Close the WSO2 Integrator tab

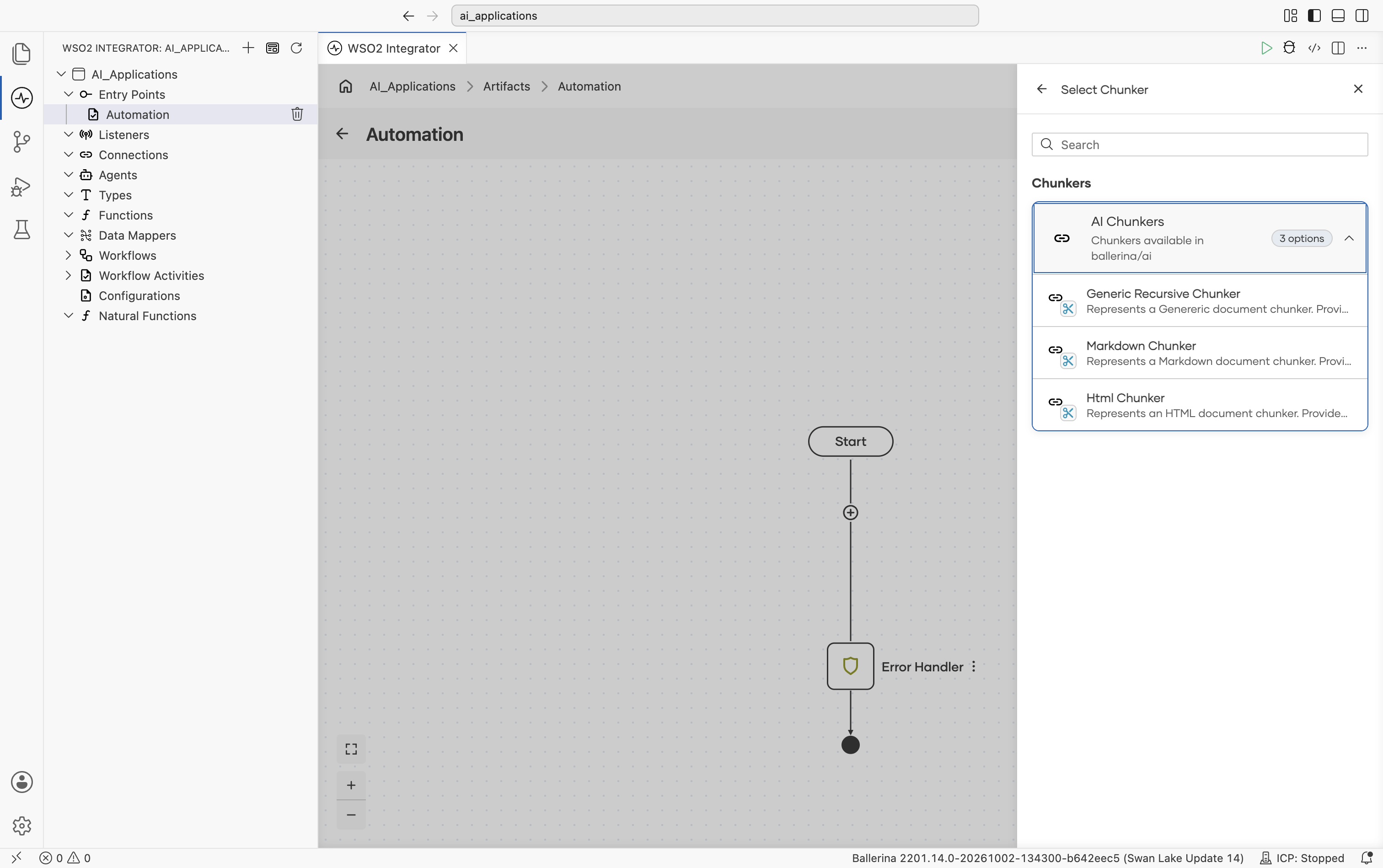click(x=454, y=48)
